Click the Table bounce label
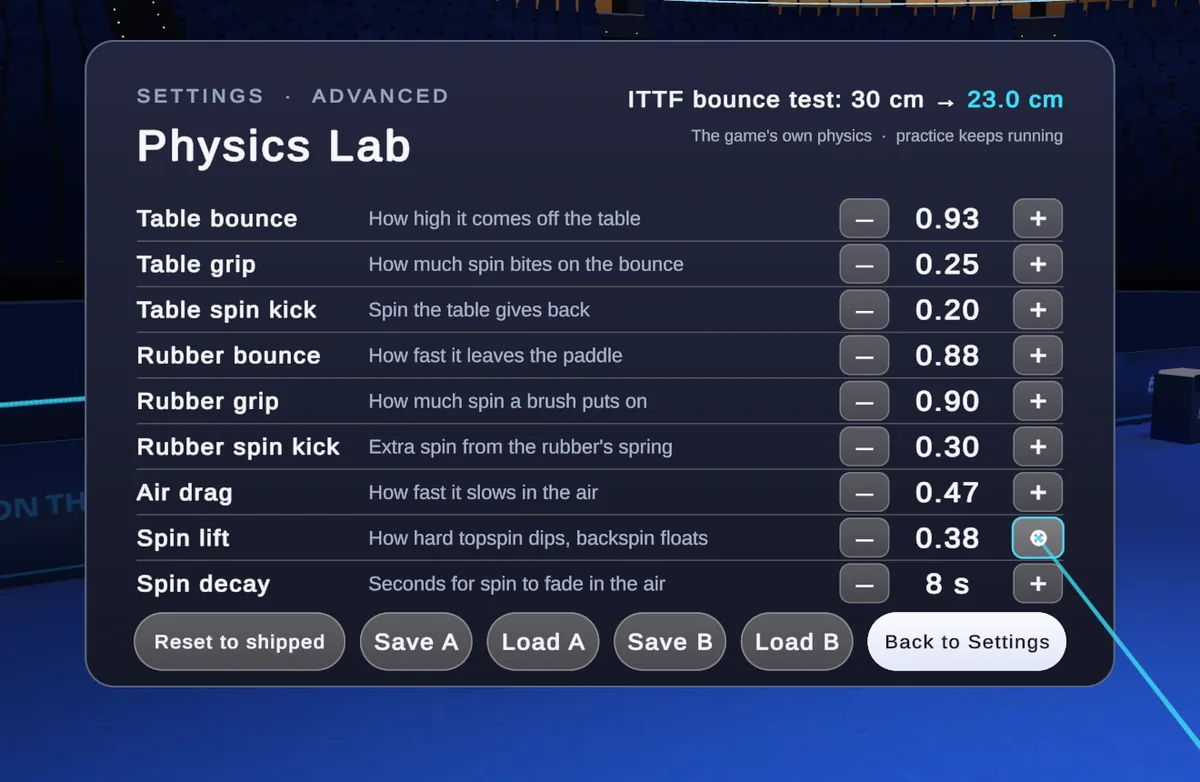The height and width of the screenshot is (782, 1200). [217, 219]
